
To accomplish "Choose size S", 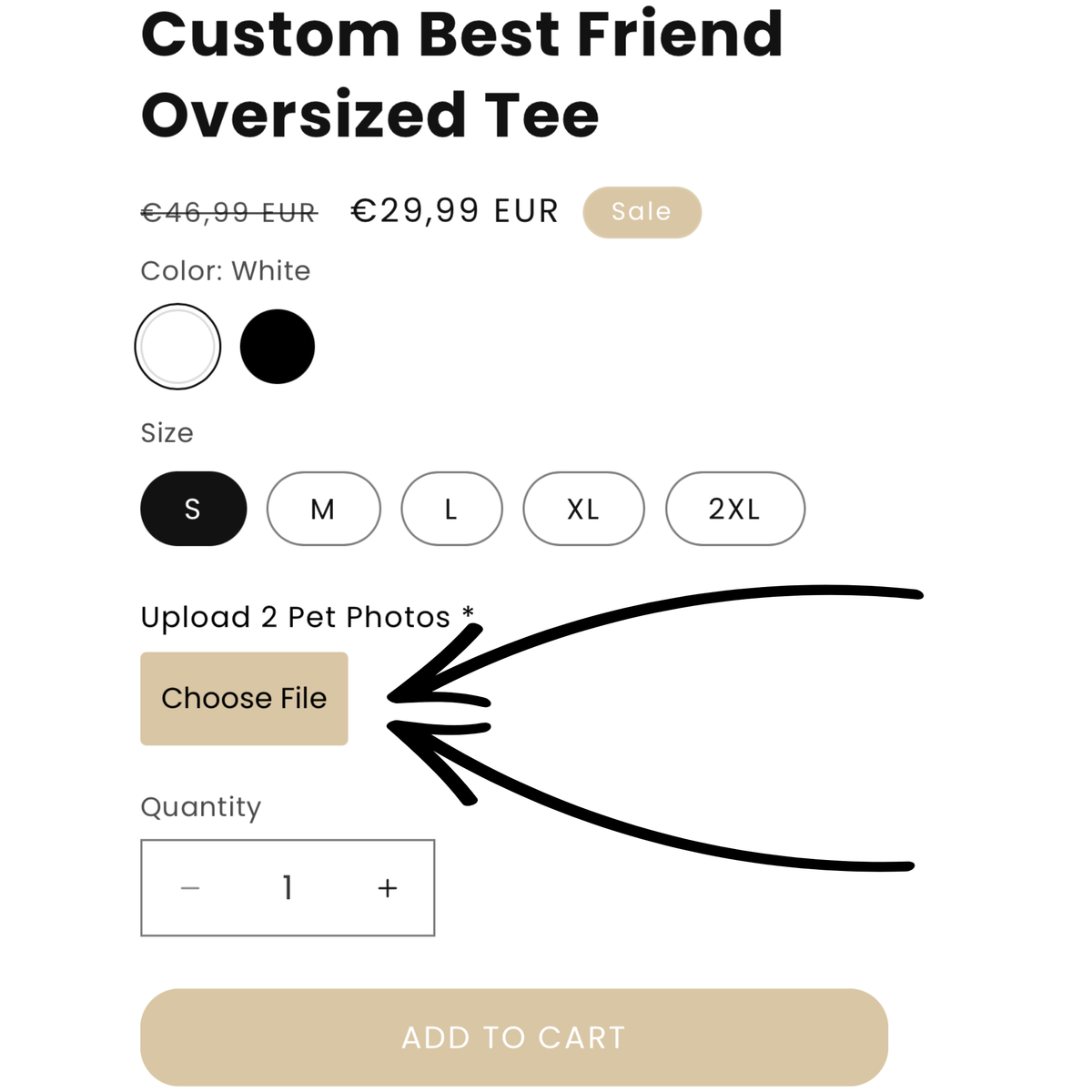I will (194, 509).
